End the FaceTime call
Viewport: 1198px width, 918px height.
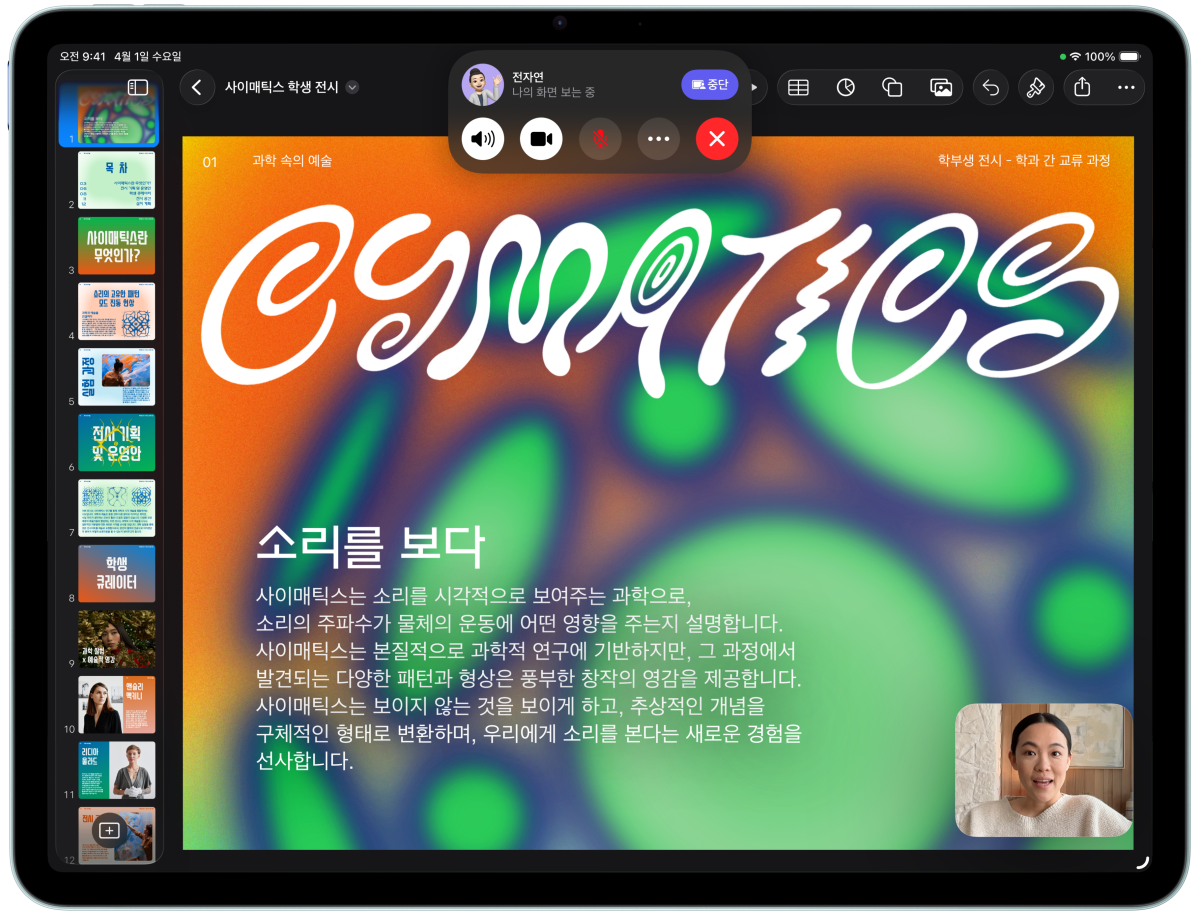(x=717, y=139)
